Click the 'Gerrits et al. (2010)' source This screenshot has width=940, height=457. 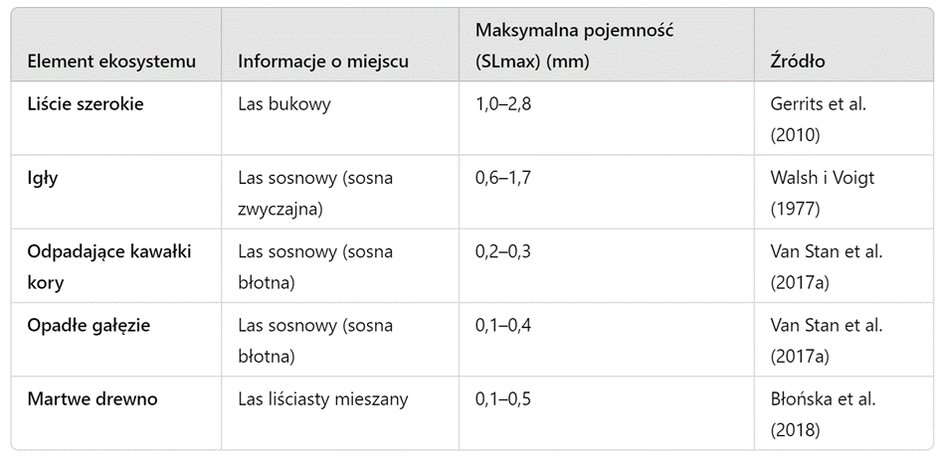click(x=818, y=119)
